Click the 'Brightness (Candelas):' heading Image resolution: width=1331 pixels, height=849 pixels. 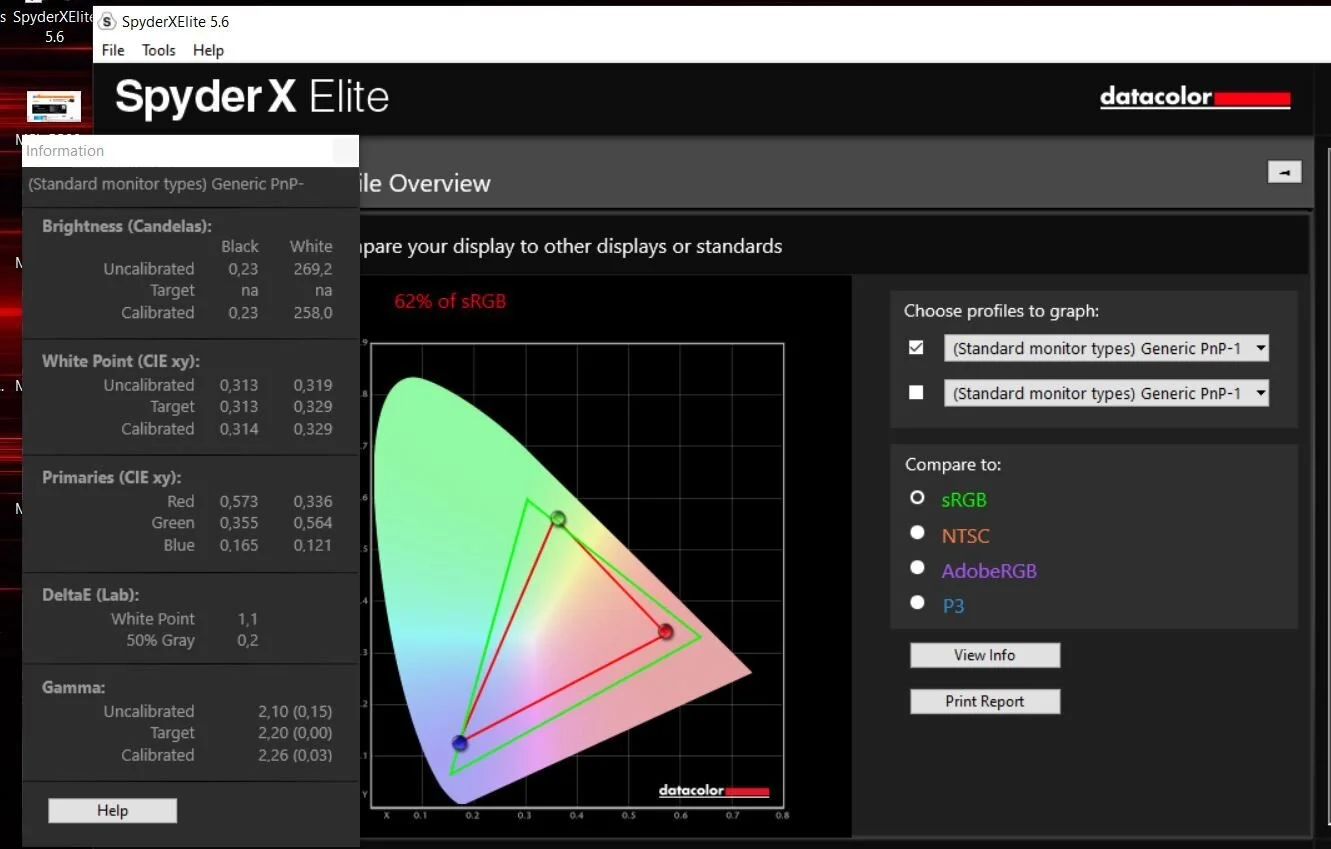[x=127, y=226]
